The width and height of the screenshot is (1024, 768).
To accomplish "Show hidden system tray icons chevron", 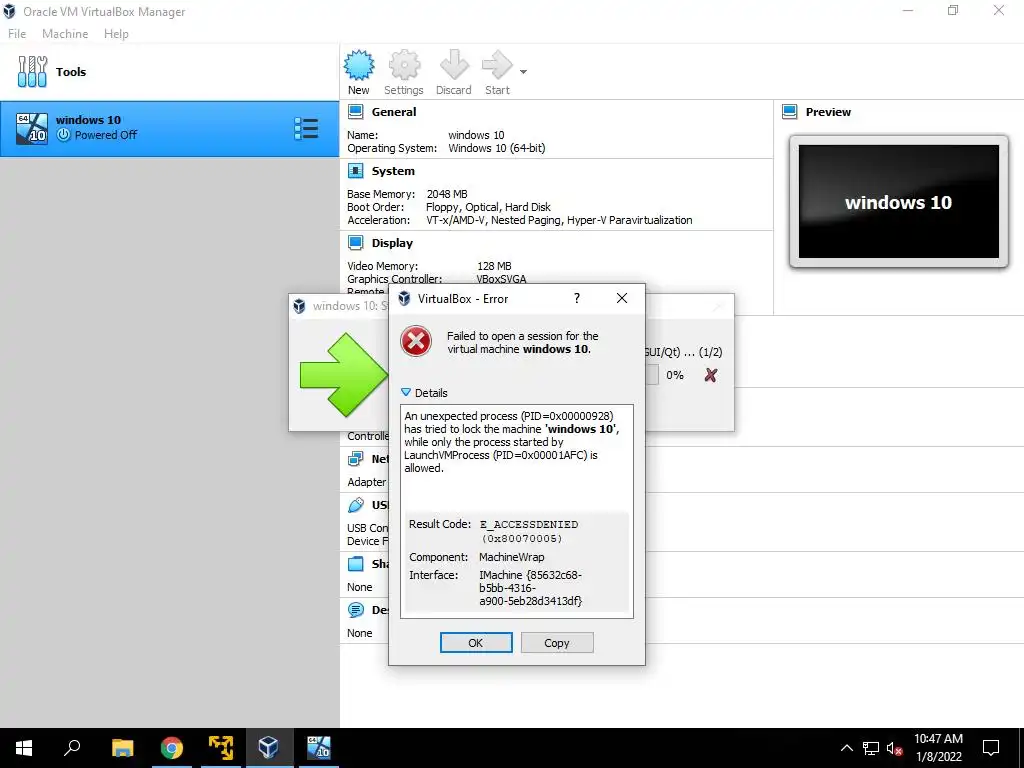I will (846, 748).
